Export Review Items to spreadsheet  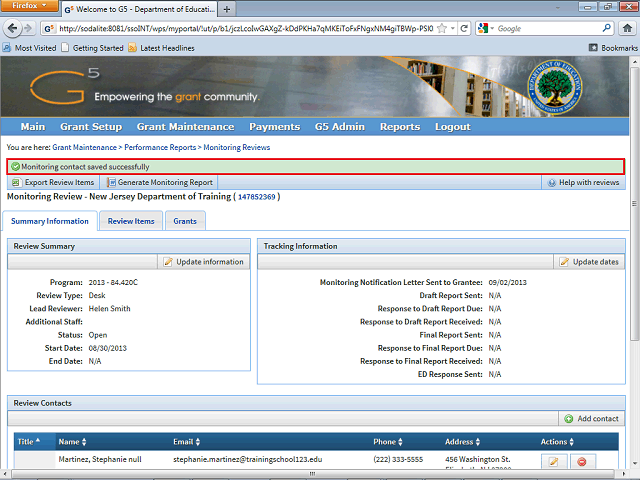pos(53,182)
